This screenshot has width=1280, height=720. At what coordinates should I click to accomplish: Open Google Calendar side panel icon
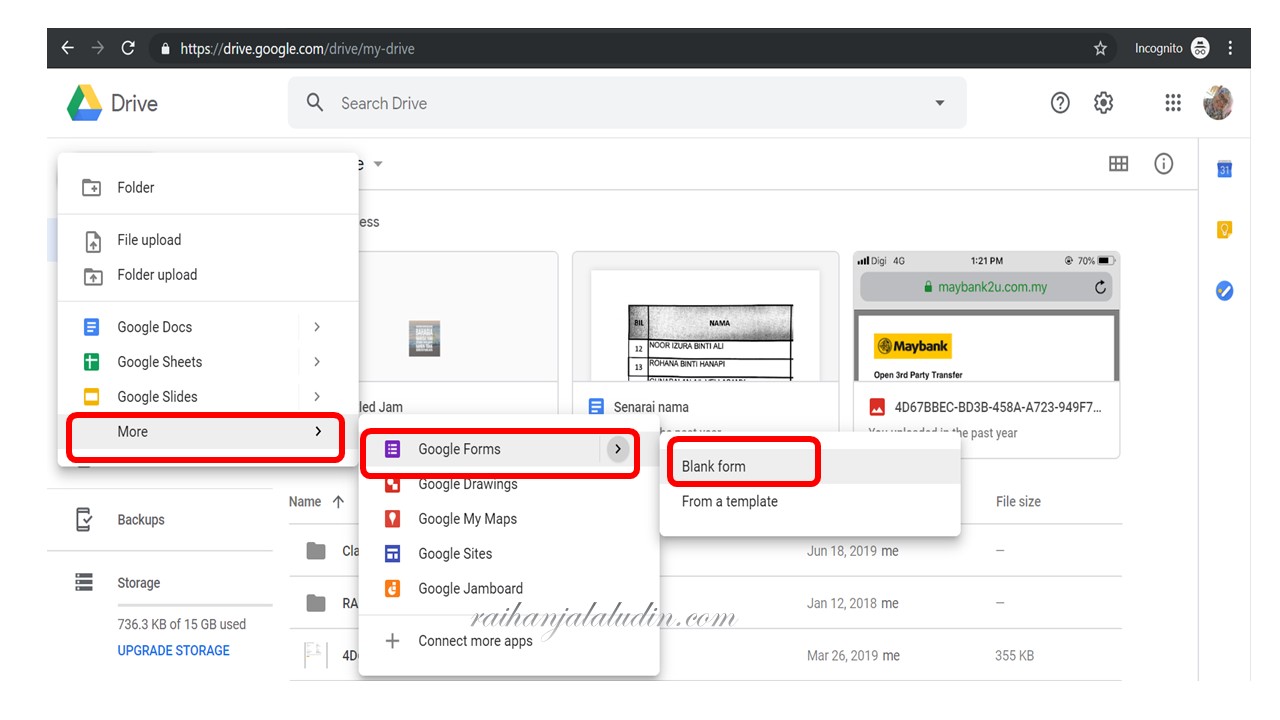pos(1224,170)
